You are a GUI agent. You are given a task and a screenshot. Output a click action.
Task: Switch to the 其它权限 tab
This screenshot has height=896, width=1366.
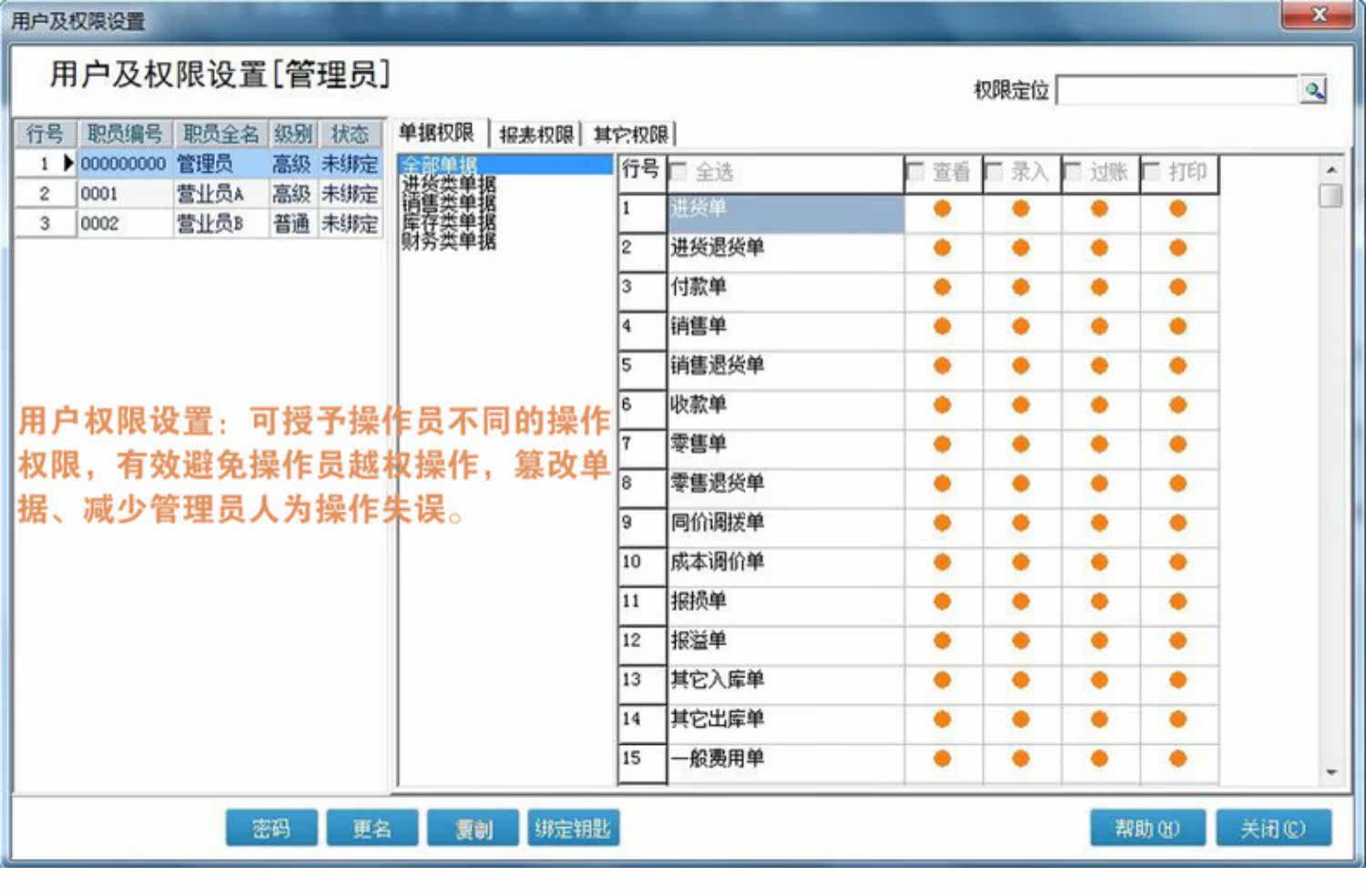(x=630, y=135)
